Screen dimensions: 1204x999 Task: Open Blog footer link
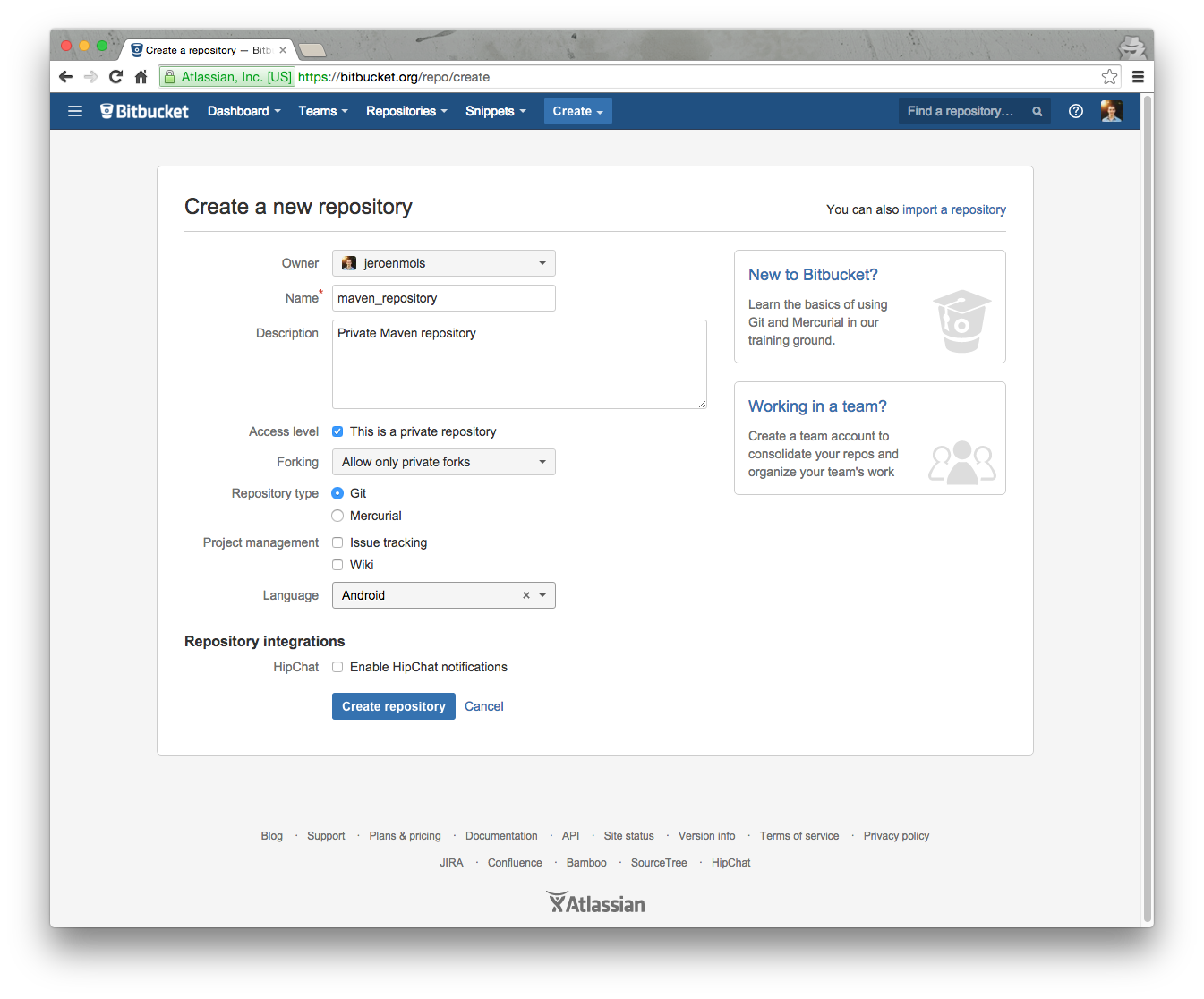[x=272, y=836]
